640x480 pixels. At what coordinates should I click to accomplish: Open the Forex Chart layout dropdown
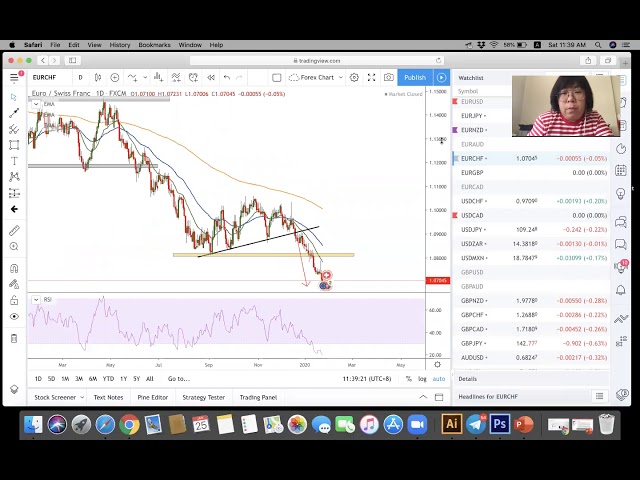[319, 77]
